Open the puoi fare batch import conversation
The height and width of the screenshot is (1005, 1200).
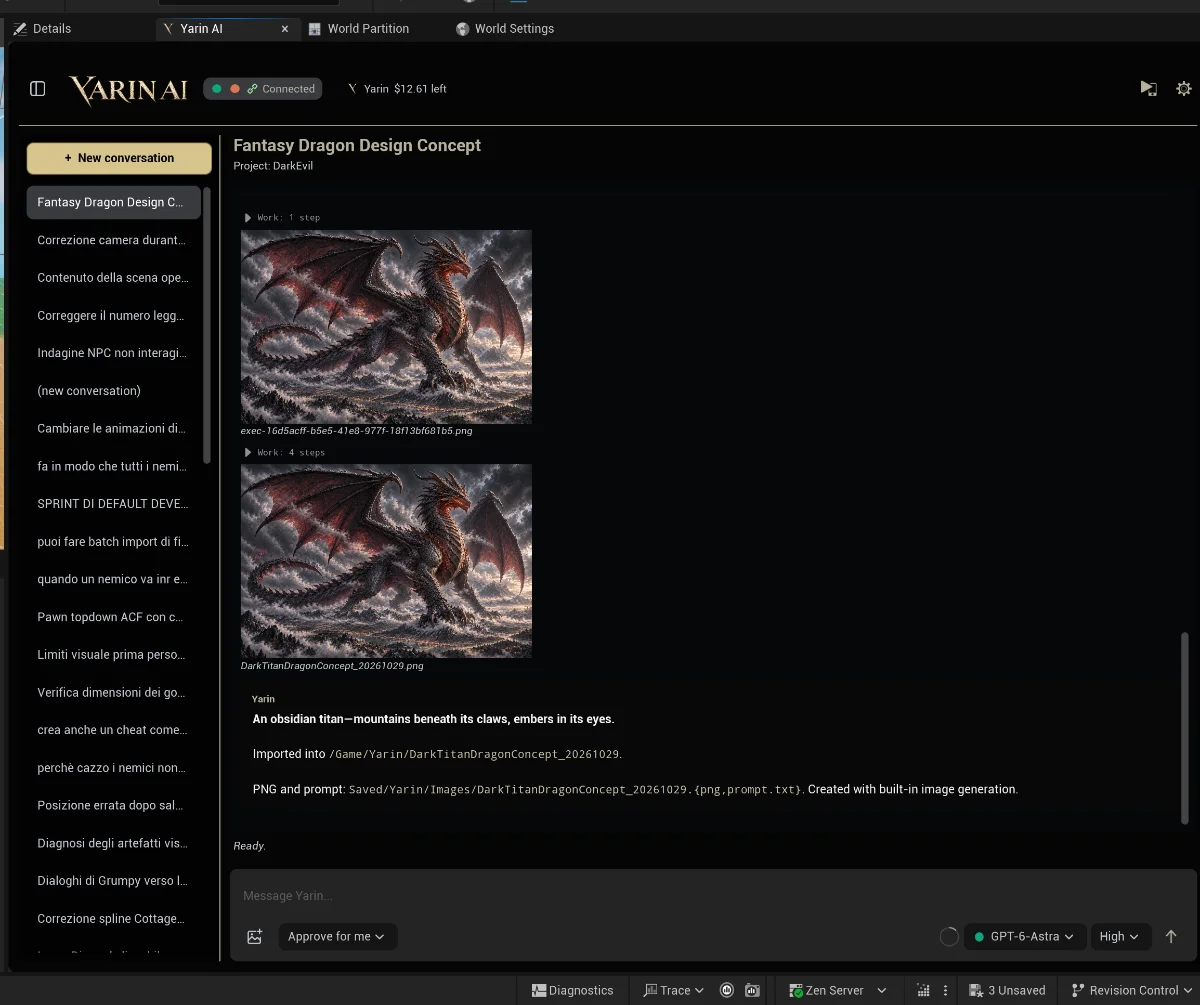click(114, 541)
